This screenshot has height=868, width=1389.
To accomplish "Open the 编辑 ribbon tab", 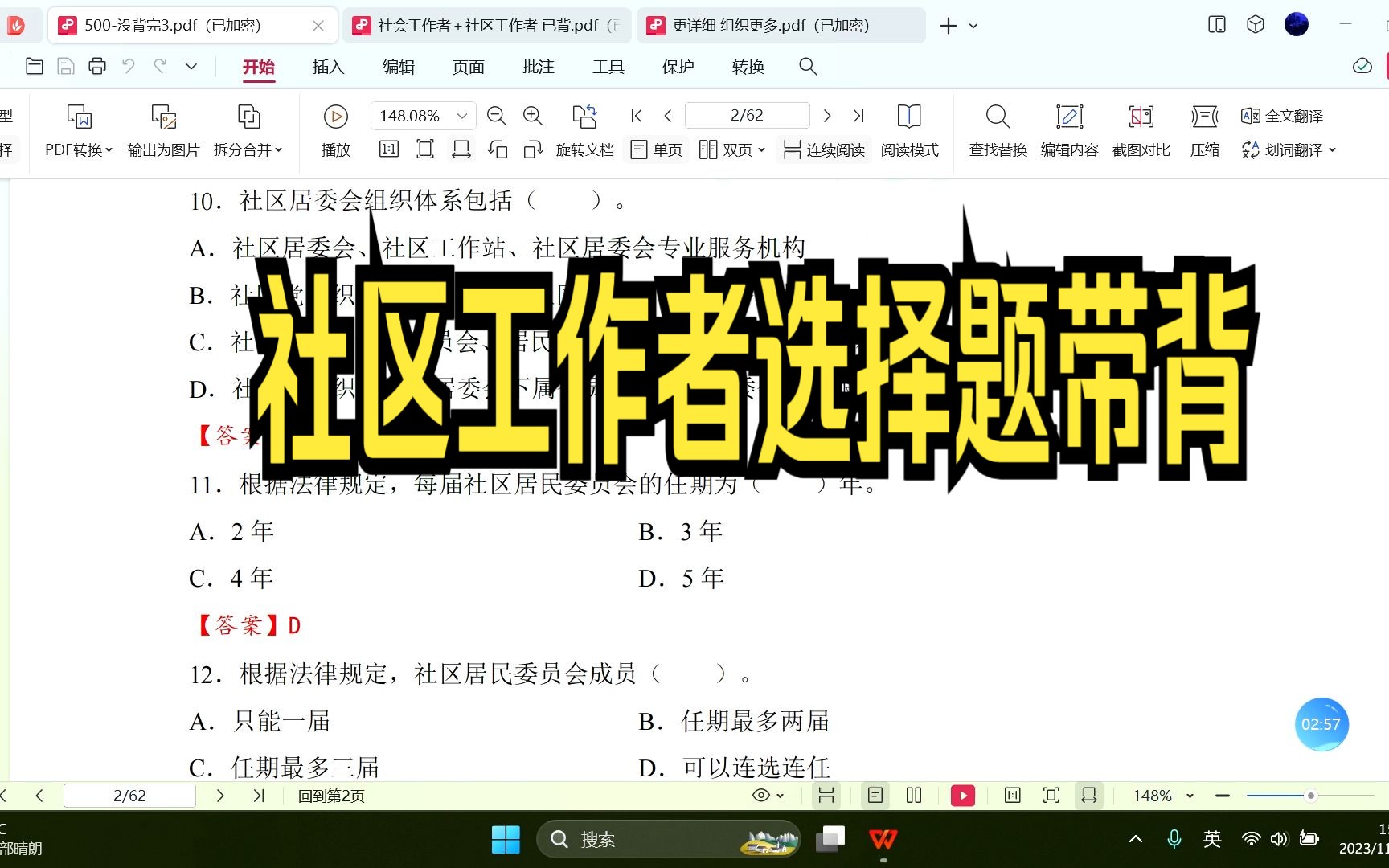I will click(x=398, y=67).
